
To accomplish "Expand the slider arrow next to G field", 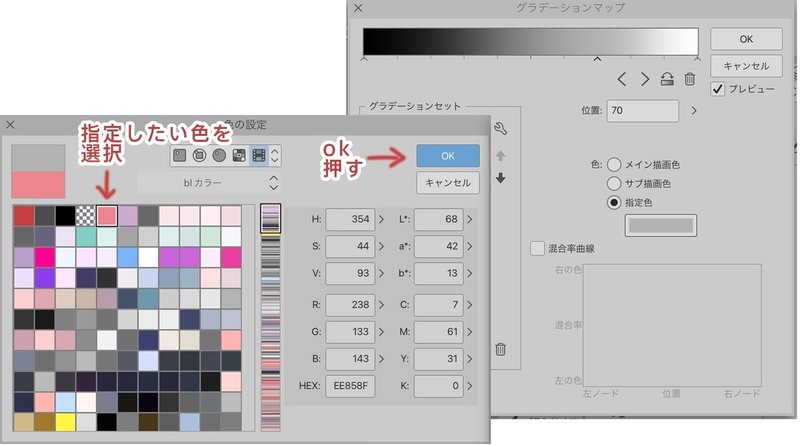I will tap(381, 332).
